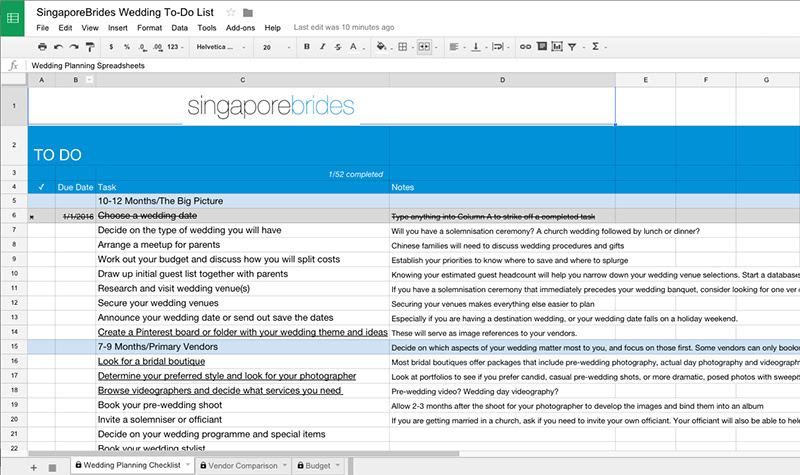The image size is (800, 475).
Task: Open text wrapping options
Action: (x=498, y=47)
